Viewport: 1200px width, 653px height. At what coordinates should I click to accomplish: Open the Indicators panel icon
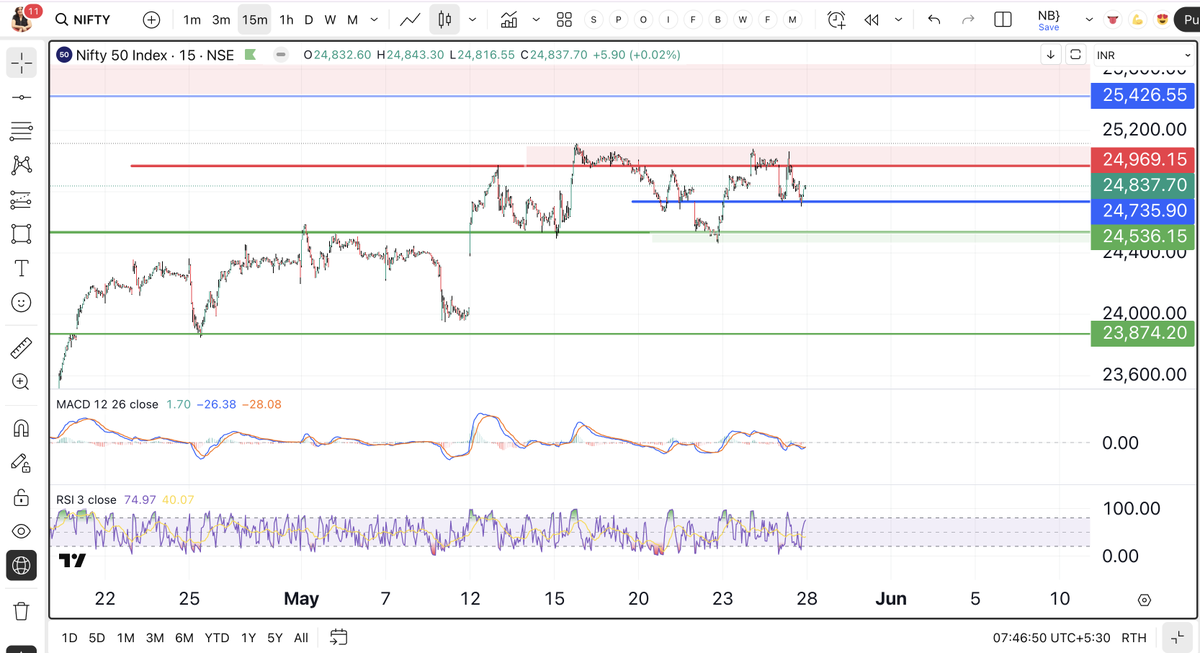pyautogui.click(x=509, y=19)
